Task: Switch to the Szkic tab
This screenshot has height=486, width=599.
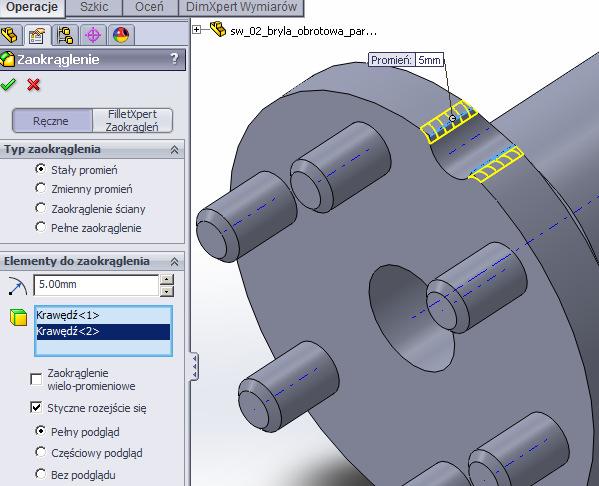Action: (x=94, y=7)
